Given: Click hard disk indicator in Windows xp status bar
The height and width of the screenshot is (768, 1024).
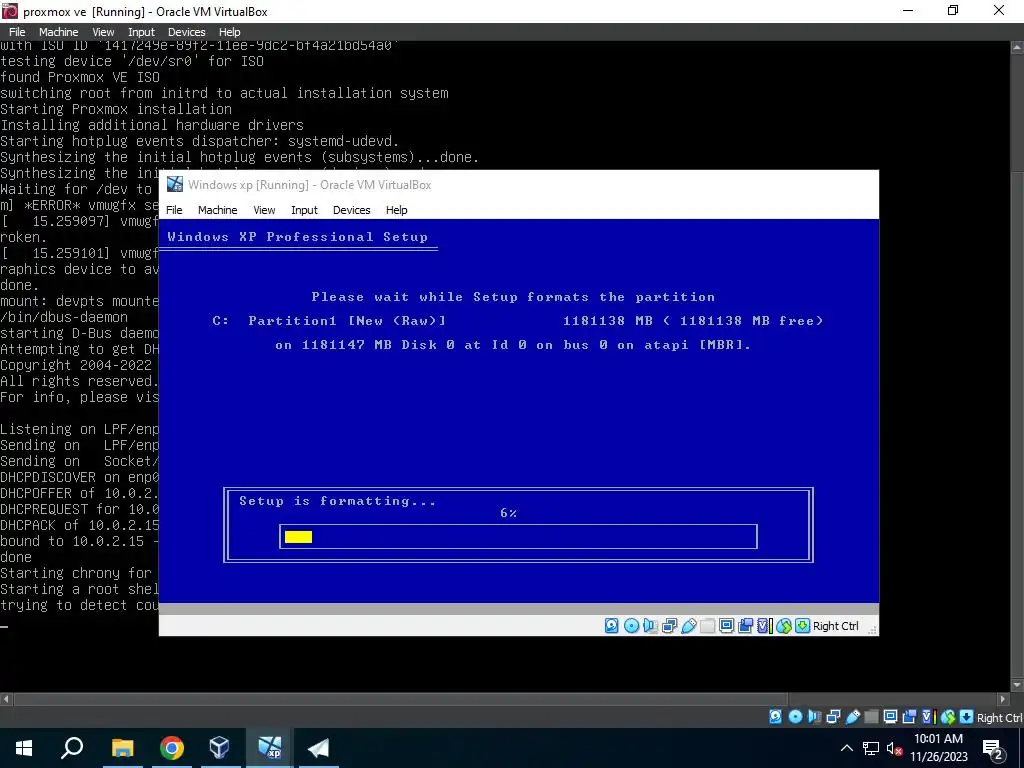Looking at the screenshot, I should coord(611,626).
